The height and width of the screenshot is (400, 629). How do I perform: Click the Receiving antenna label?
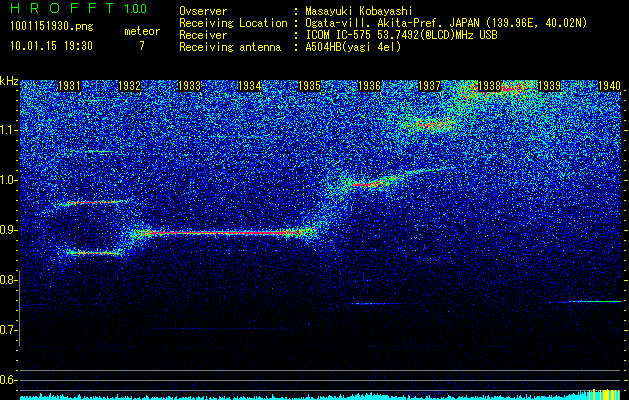pos(230,47)
